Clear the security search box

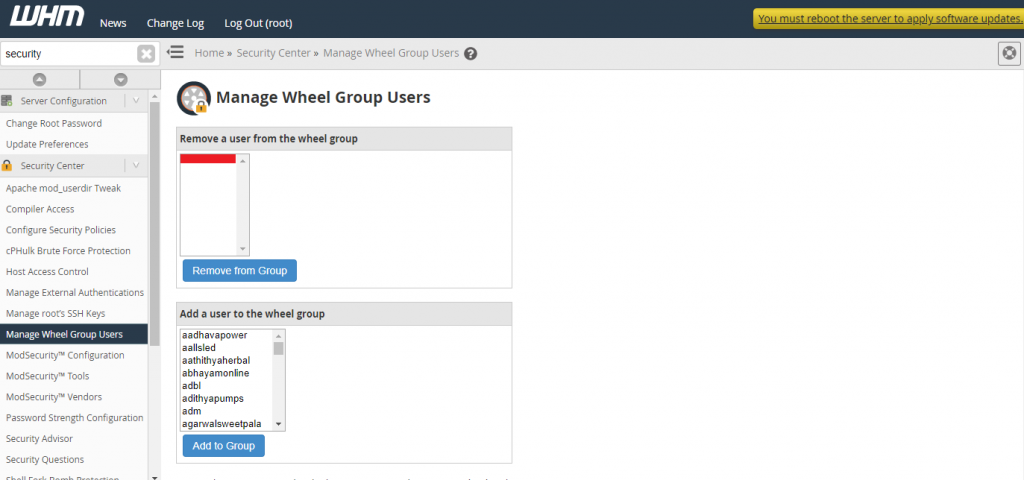(x=146, y=54)
